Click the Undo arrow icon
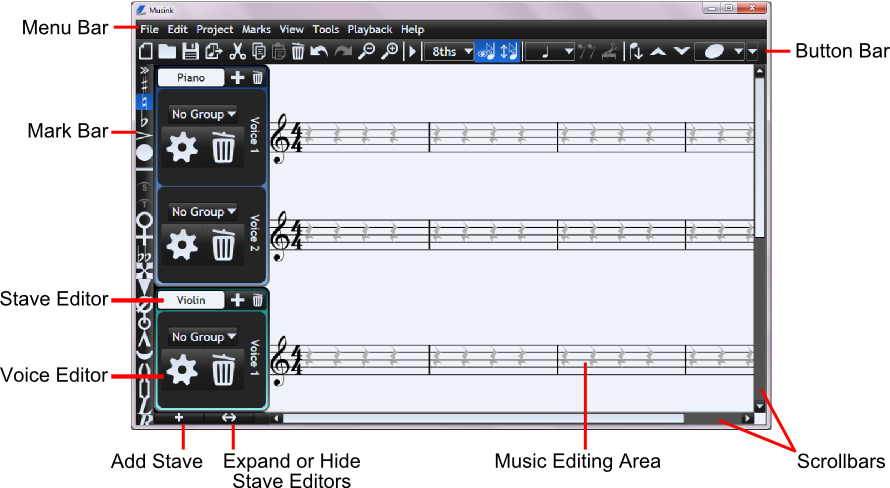 [x=319, y=52]
